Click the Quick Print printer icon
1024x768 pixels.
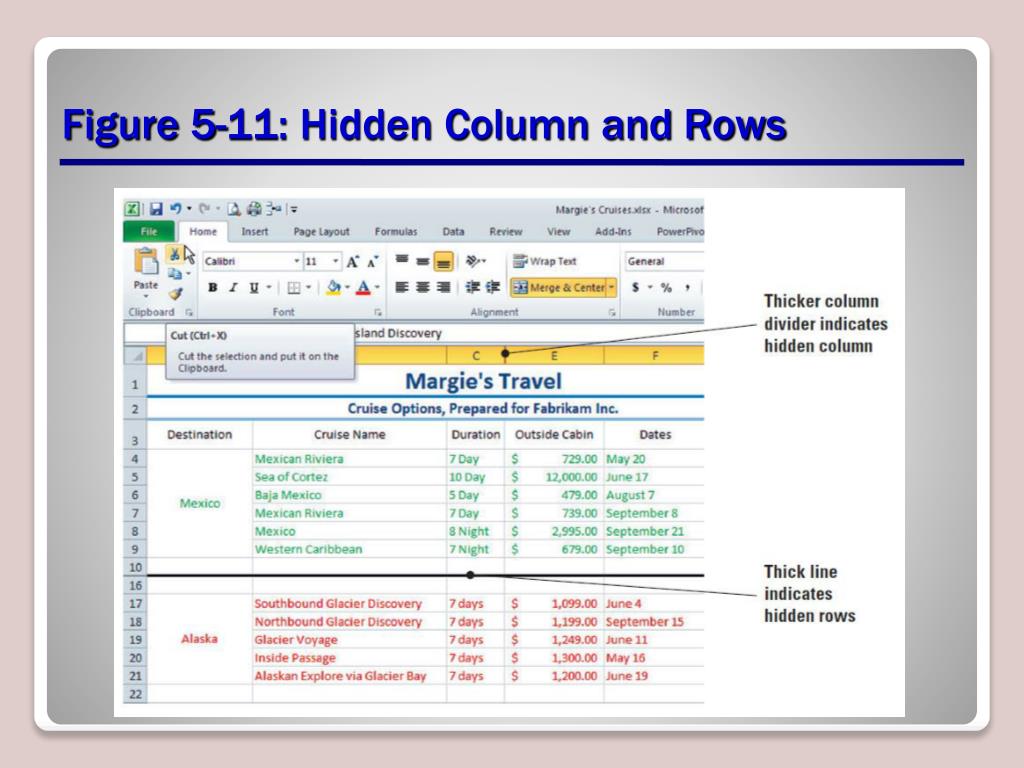click(254, 209)
